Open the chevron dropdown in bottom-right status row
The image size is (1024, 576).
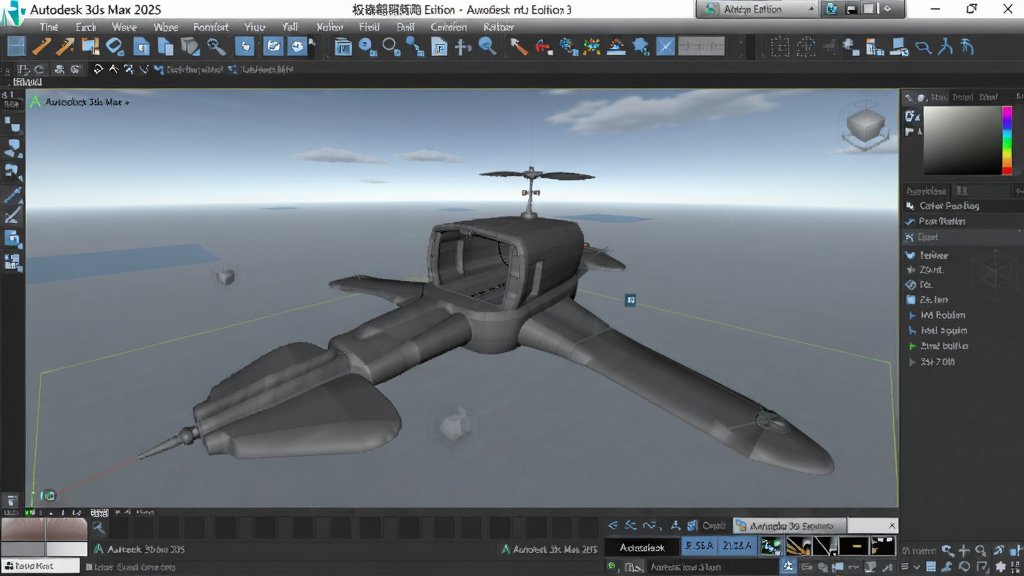pos(917,567)
